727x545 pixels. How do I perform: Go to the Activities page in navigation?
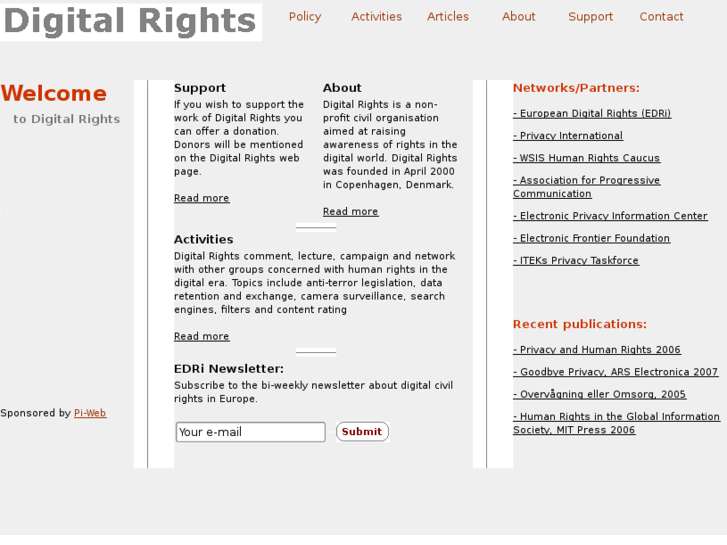click(x=376, y=17)
